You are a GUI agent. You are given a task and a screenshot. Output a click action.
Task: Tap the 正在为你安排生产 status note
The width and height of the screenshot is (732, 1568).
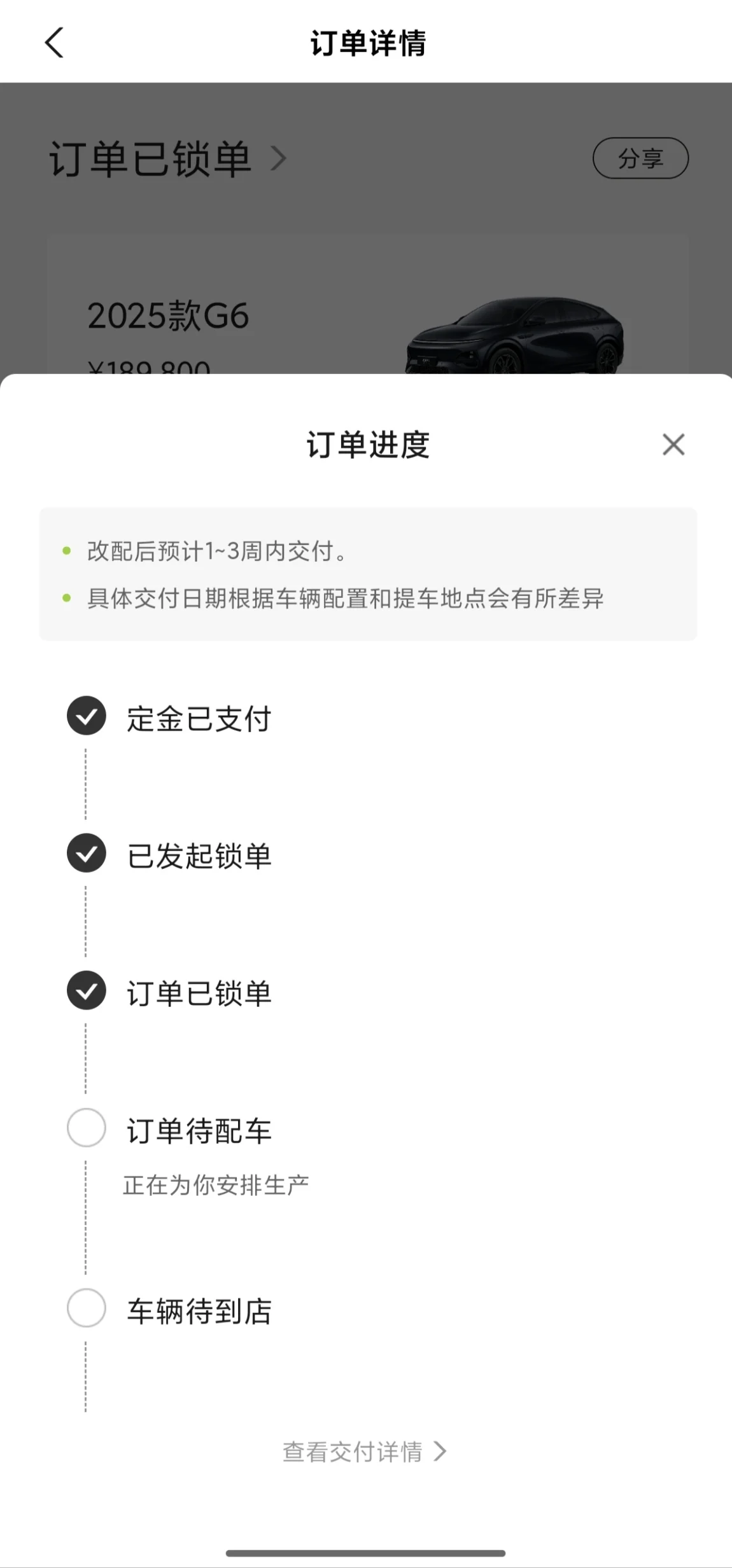point(216,1185)
